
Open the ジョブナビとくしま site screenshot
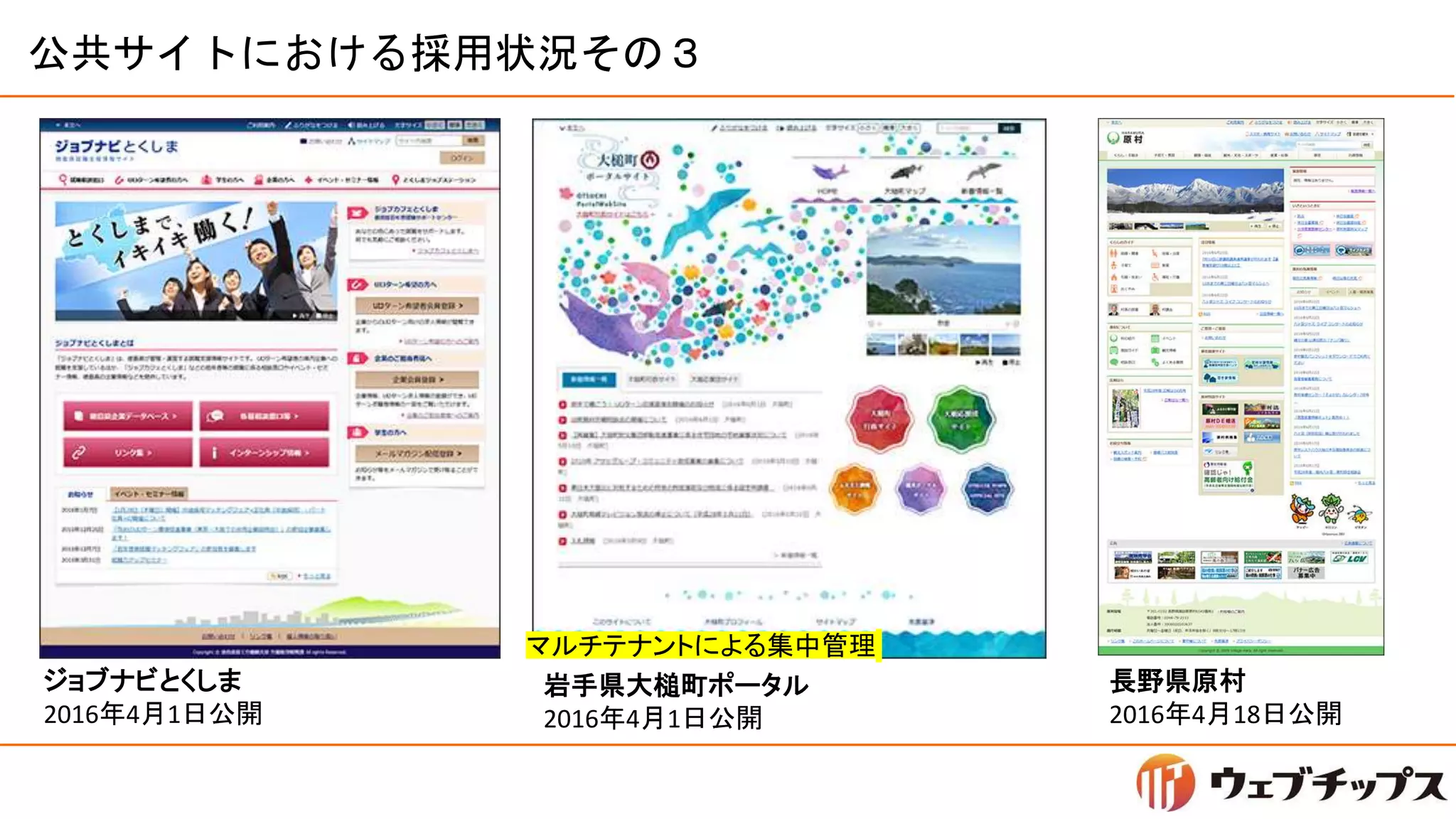click(x=270, y=388)
